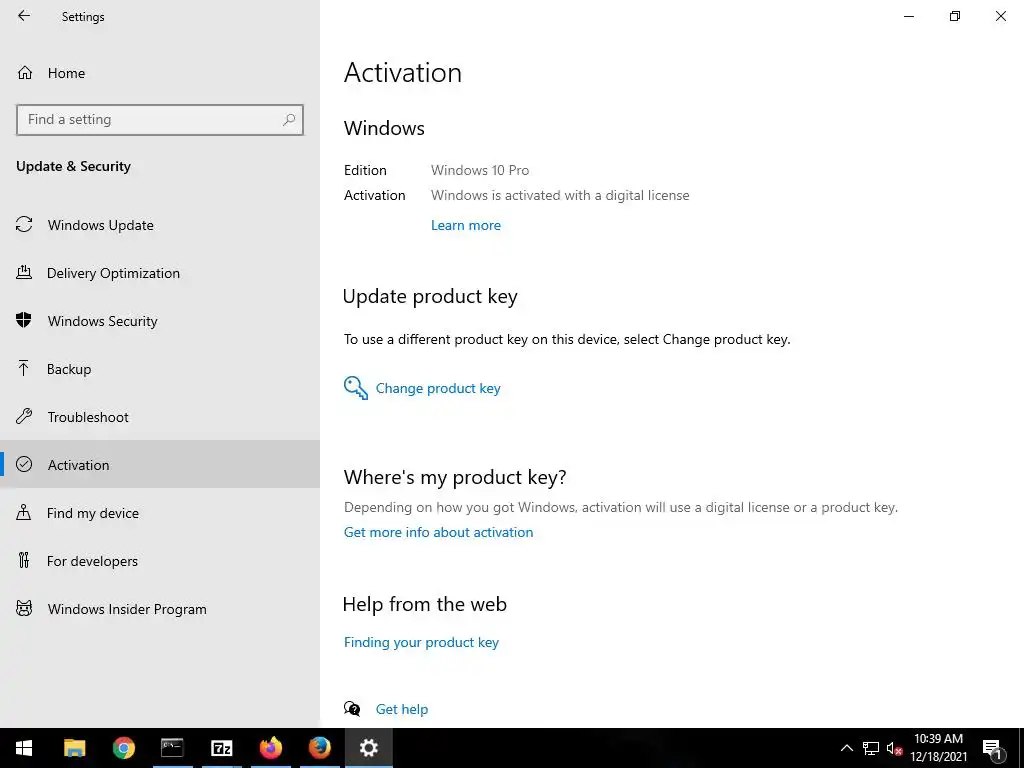The height and width of the screenshot is (768, 1024).
Task: Go to Delivery Optimization
Action: (x=160, y=272)
